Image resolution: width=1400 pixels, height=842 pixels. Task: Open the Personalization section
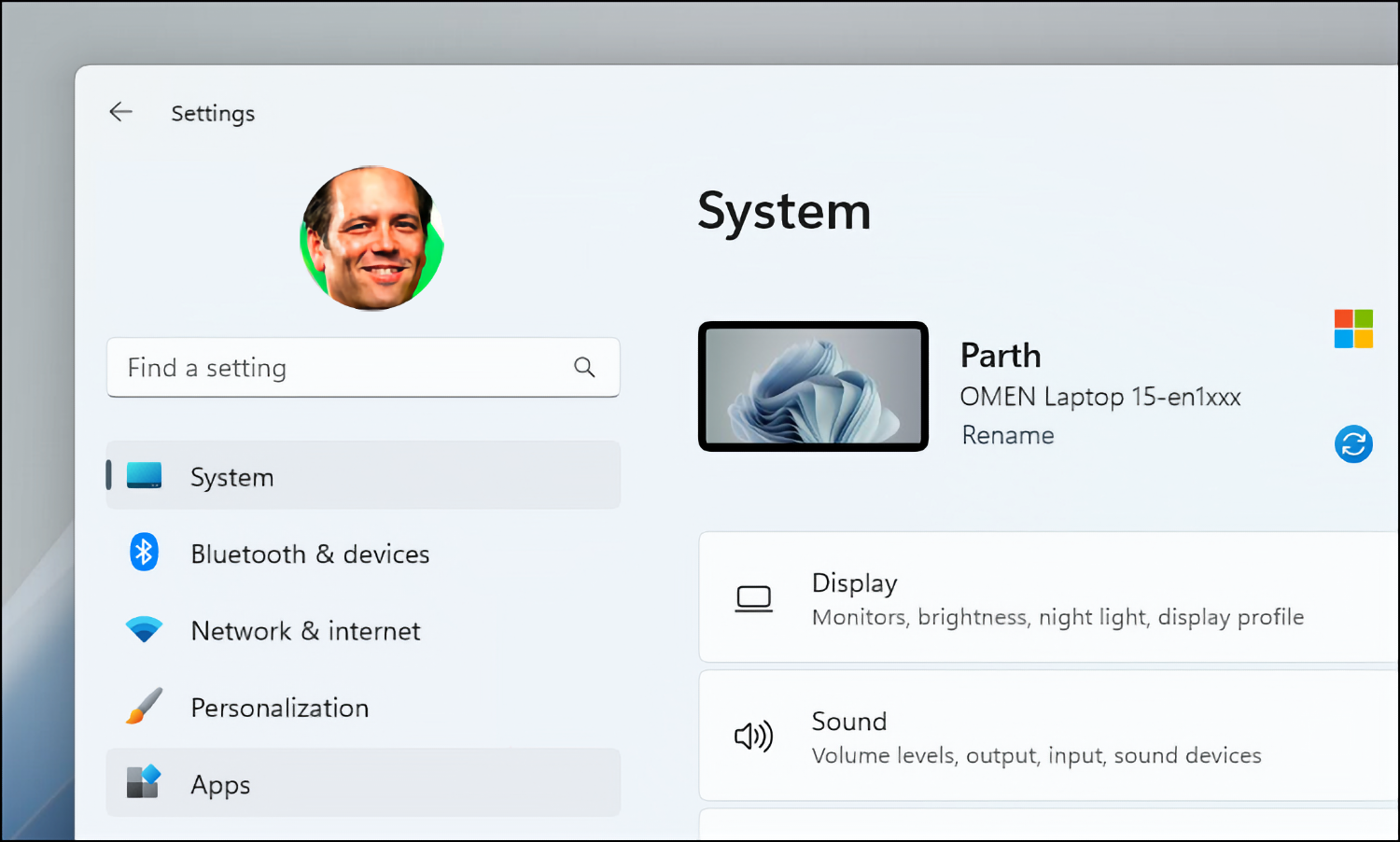[280, 709]
